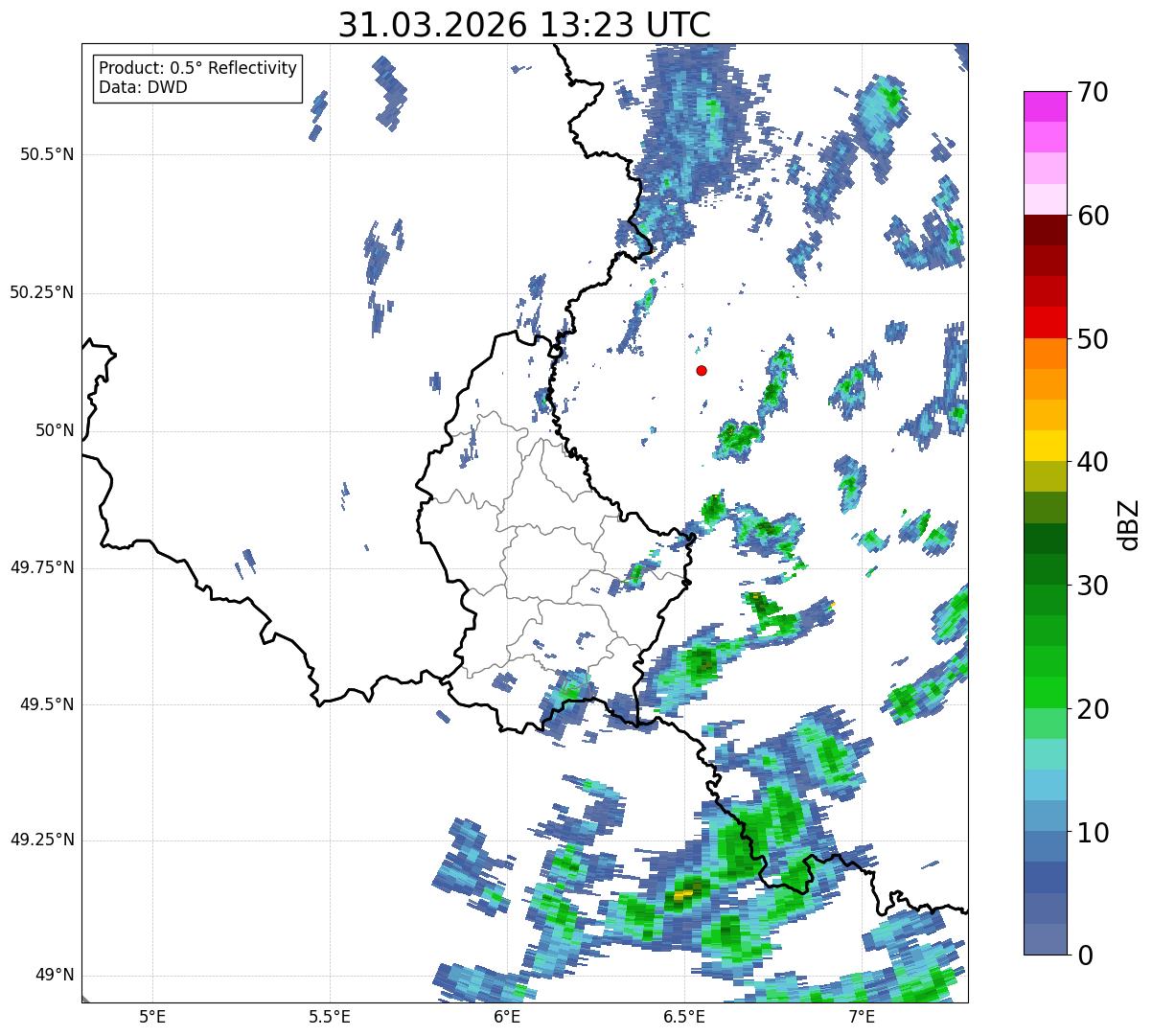Screen dimensions: 1152x1036
Task: Click the 49.25°N latitude tick label
Action: [x=42, y=840]
